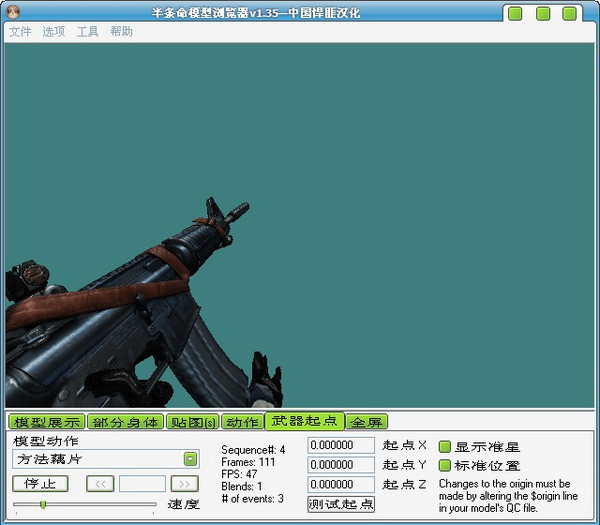Step forward a frame with >> button
The width and height of the screenshot is (600, 525).
pyautogui.click(x=184, y=484)
